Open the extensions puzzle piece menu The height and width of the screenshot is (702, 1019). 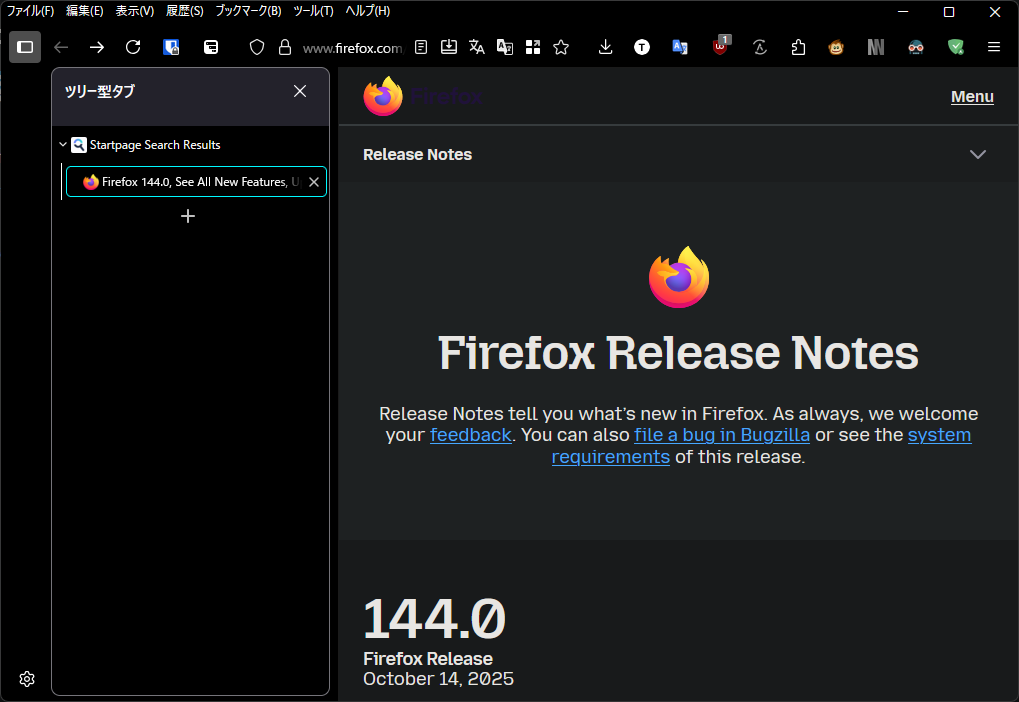(798, 47)
